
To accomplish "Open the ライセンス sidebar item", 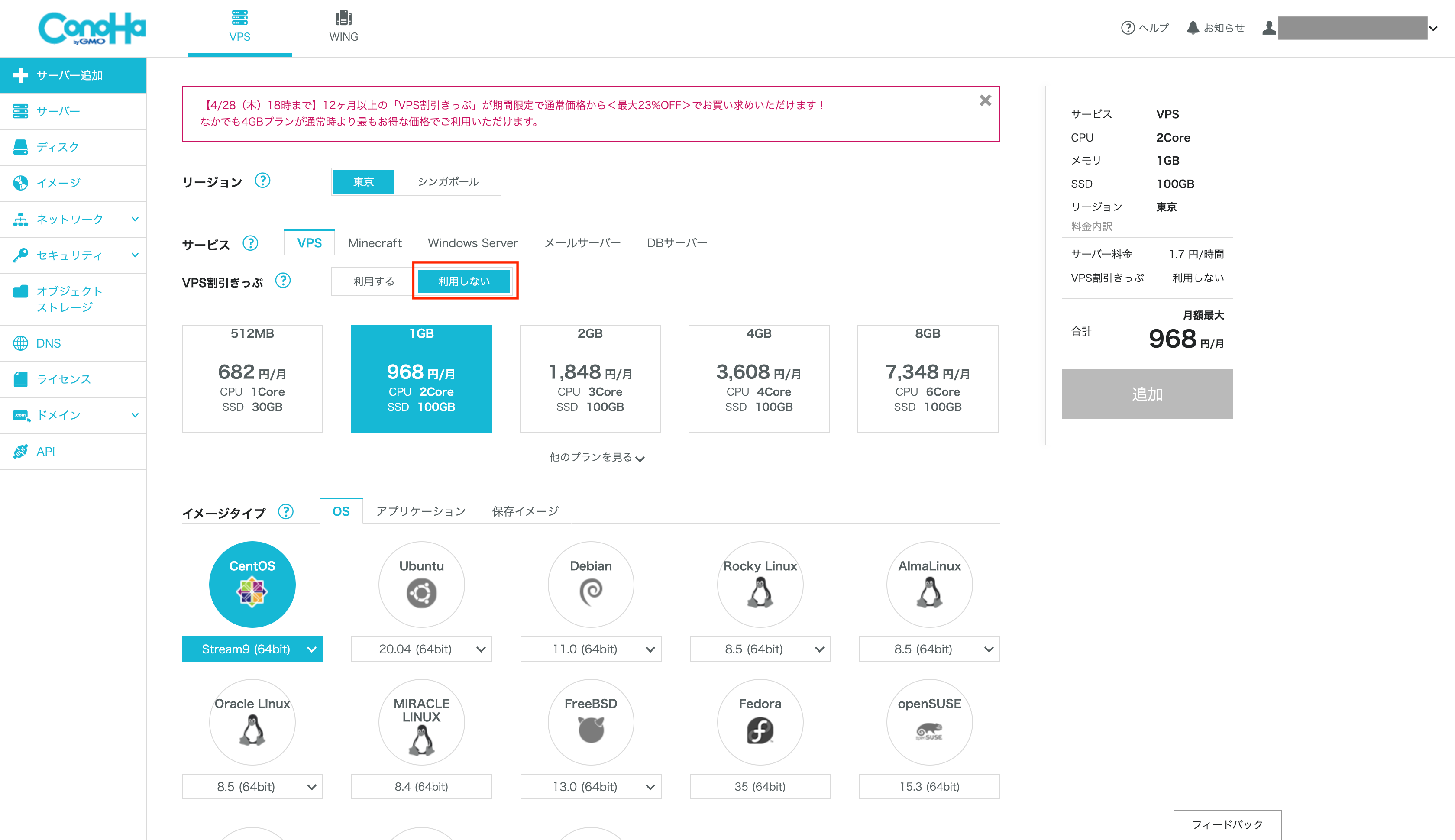I will point(73,379).
